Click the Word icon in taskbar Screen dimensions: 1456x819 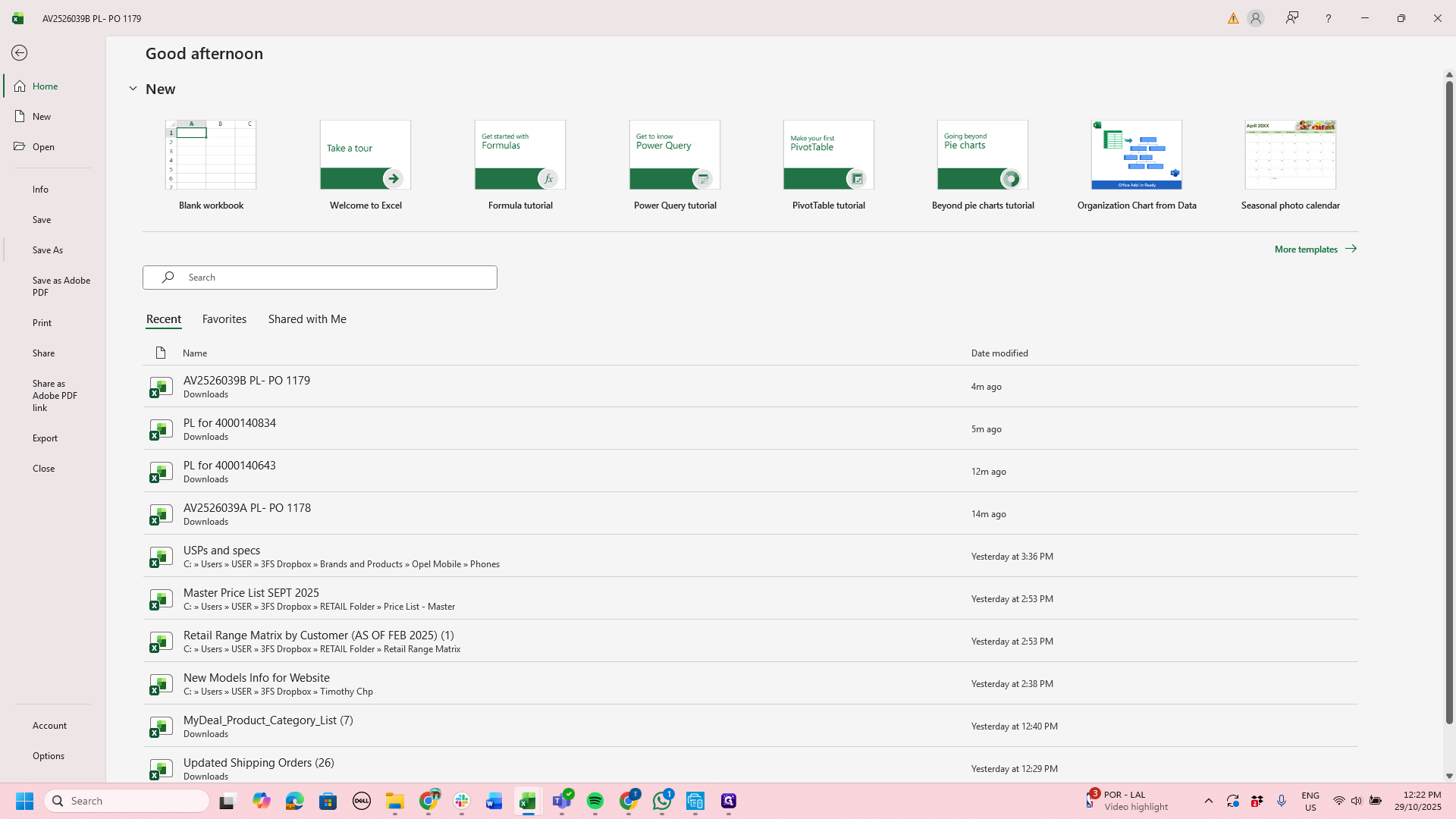[494, 801]
